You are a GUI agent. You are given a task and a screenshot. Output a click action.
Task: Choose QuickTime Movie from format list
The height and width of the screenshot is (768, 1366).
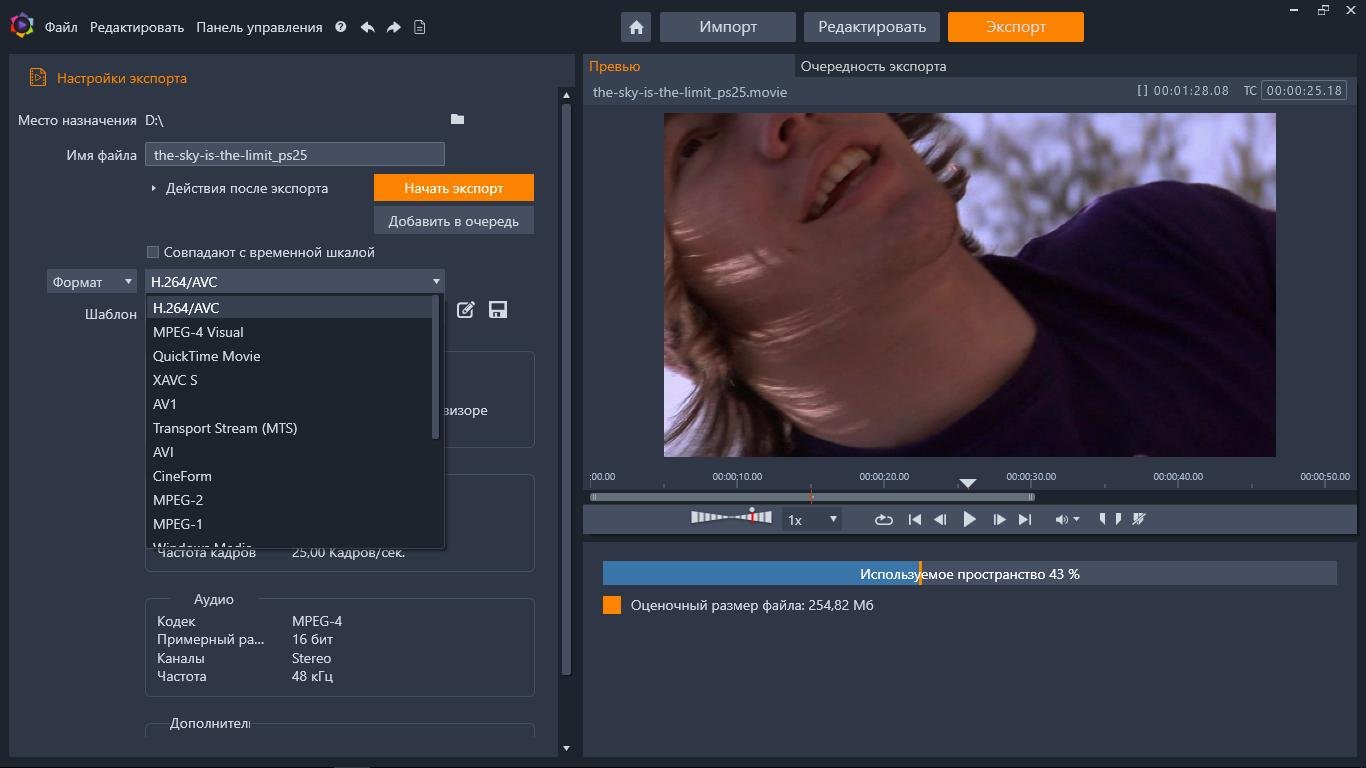(207, 356)
